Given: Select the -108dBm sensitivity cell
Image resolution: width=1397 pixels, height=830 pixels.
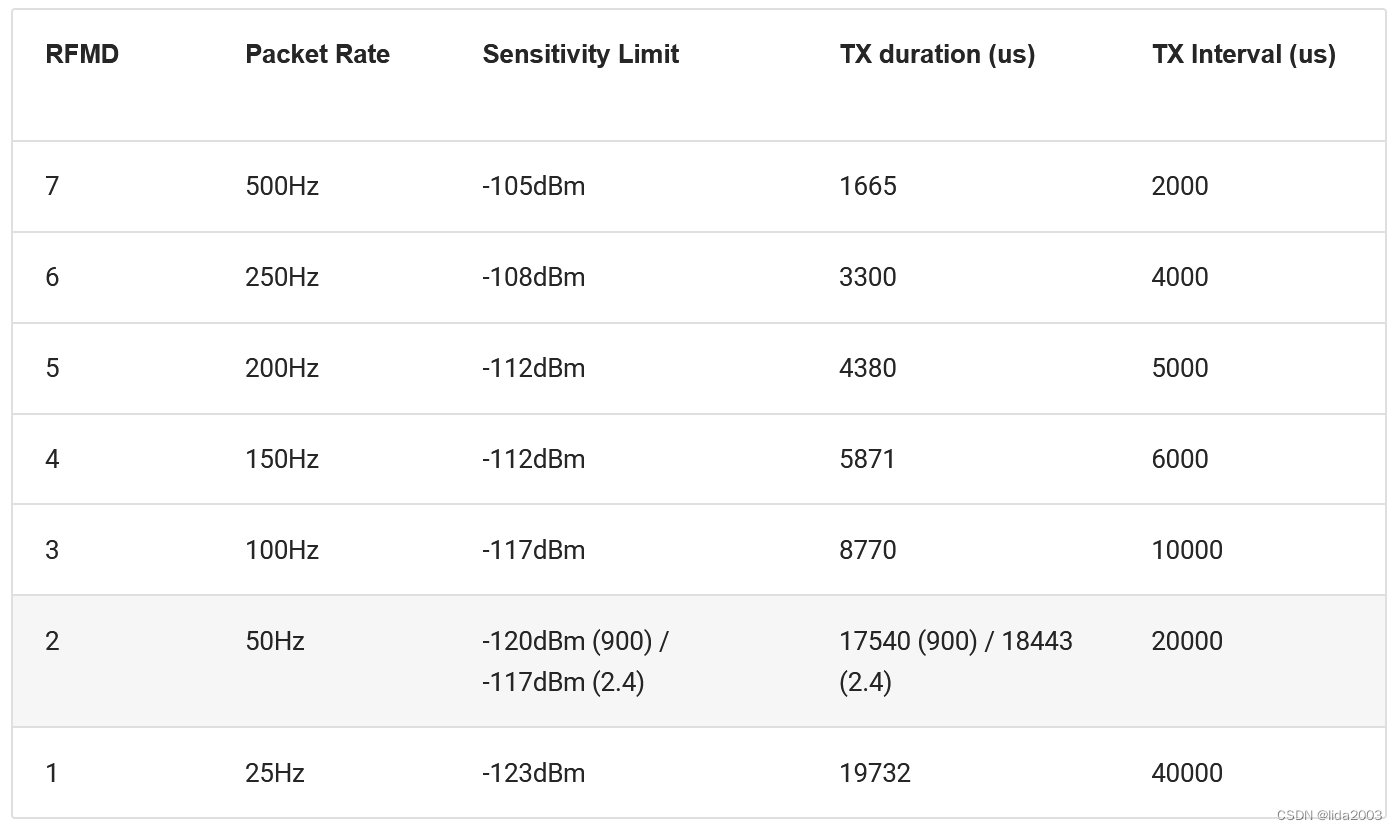Looking at the screenshot, I should point(533,277).
